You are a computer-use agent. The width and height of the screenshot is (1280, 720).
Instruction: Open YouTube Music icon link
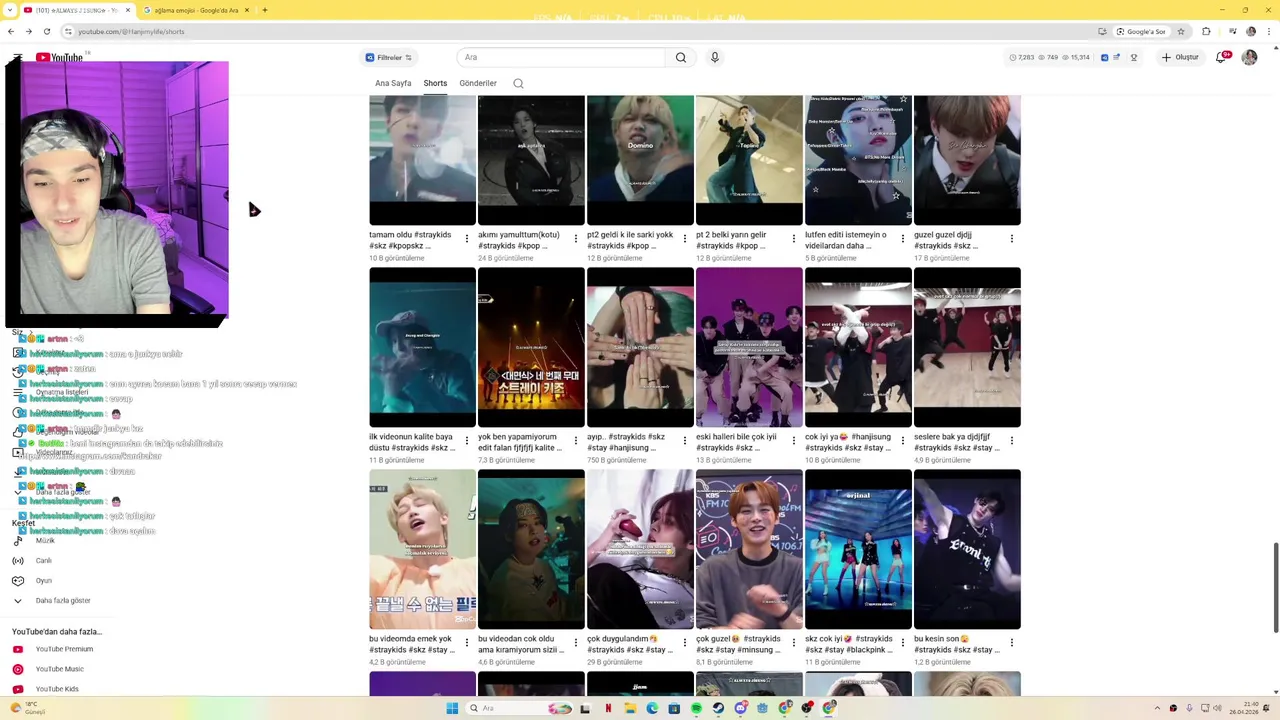pyautogui.click(x=18, y=669)
